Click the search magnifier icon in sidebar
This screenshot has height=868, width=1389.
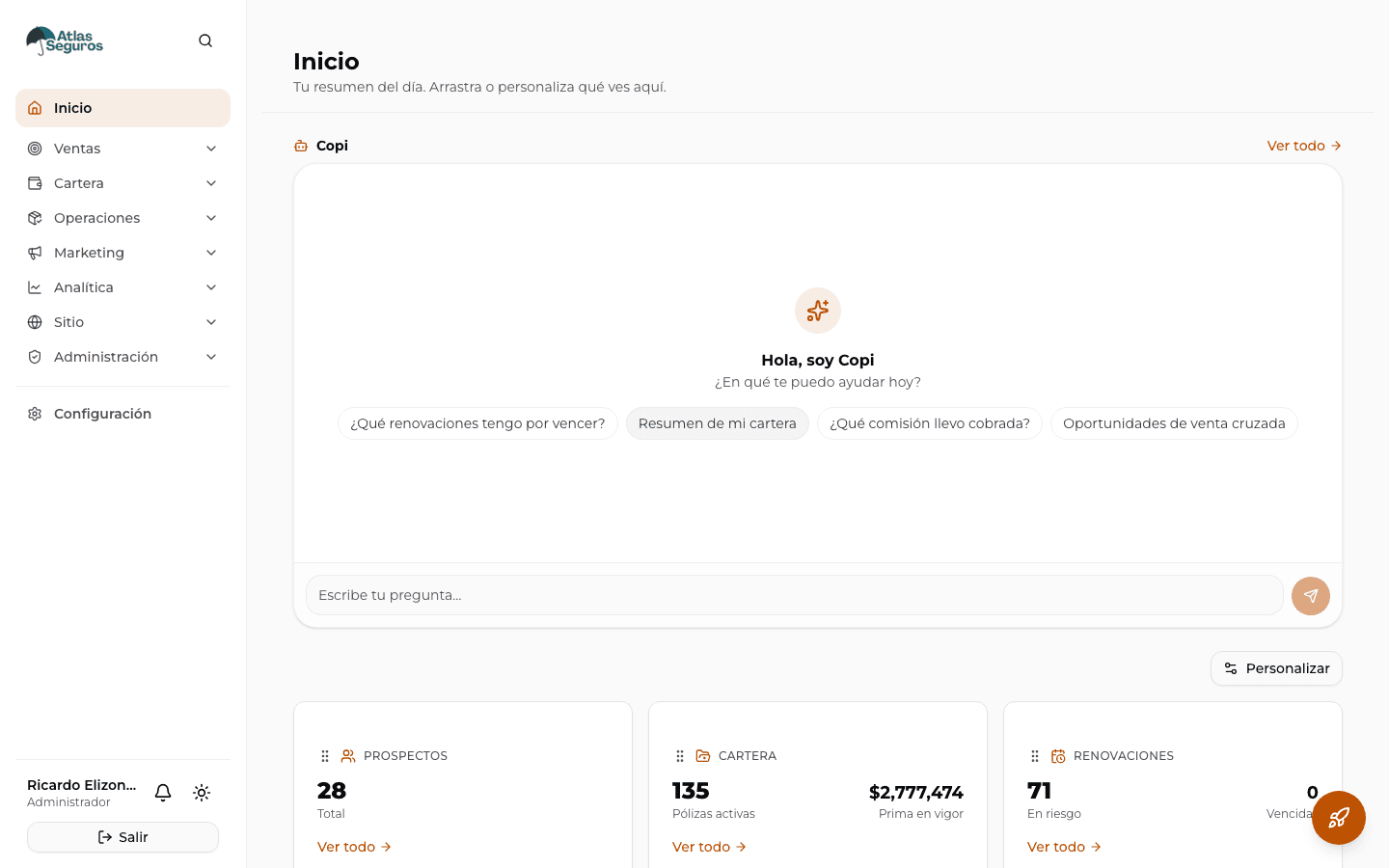click(x=205, y=41)
